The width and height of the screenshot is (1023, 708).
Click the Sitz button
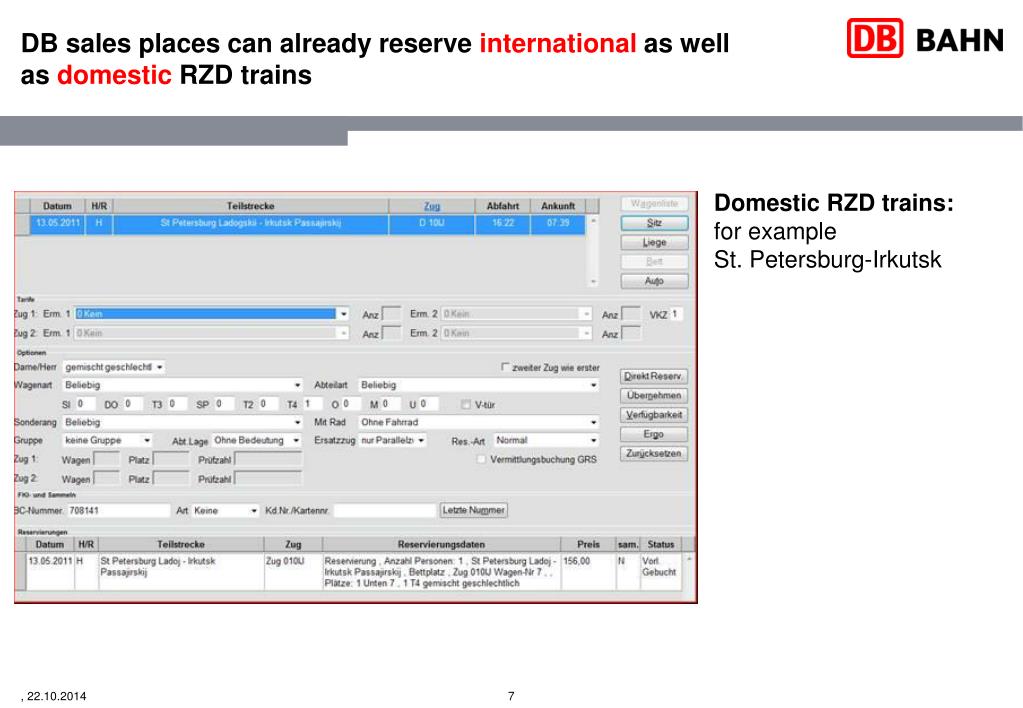[x=654, y=223]
